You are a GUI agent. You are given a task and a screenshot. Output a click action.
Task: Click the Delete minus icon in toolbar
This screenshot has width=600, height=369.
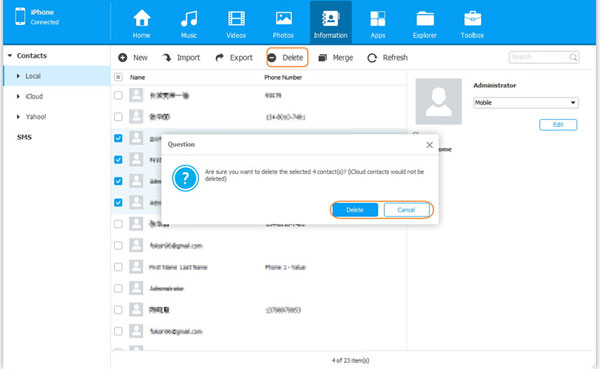(272, 57)
